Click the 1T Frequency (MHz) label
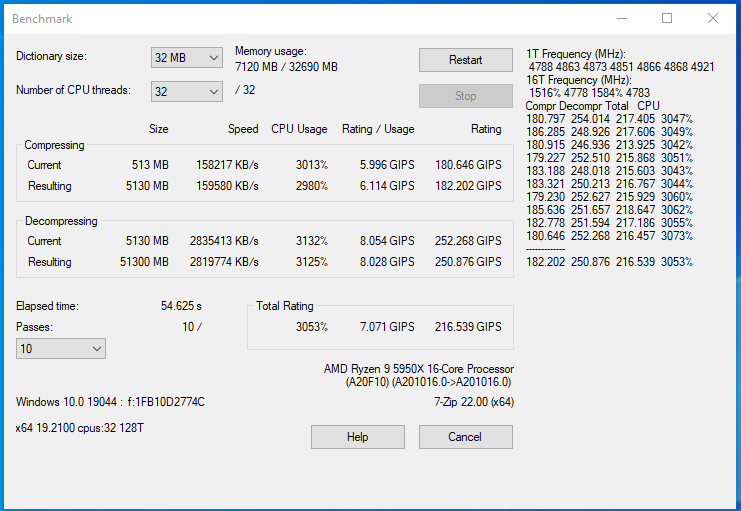 [x=576, y=54]
